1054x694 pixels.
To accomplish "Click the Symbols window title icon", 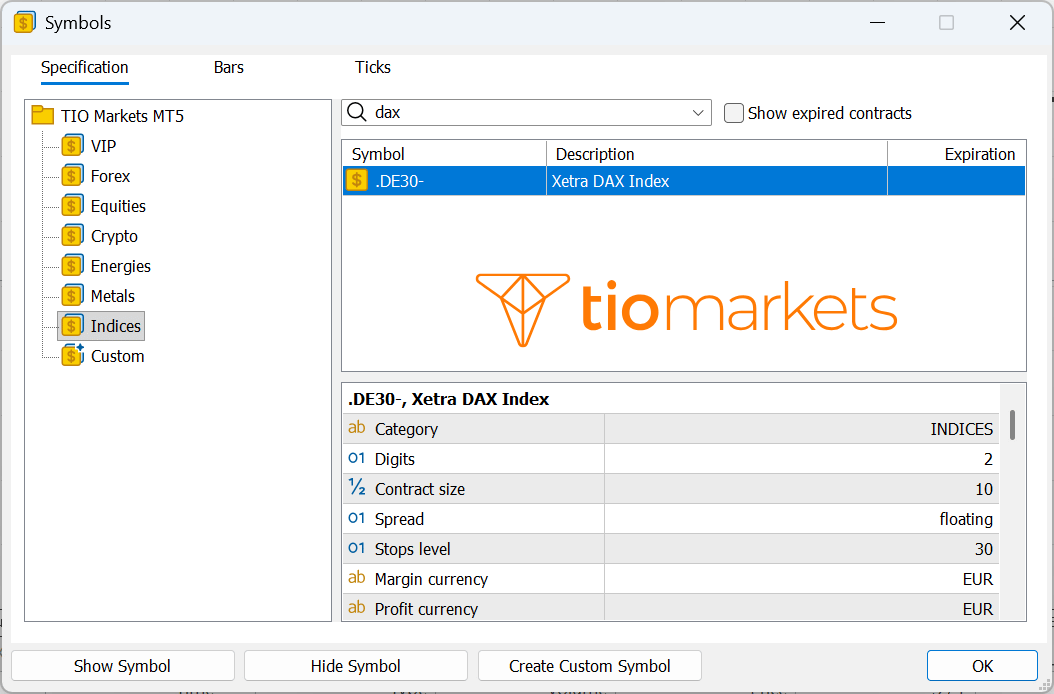I will pos(24,23).
